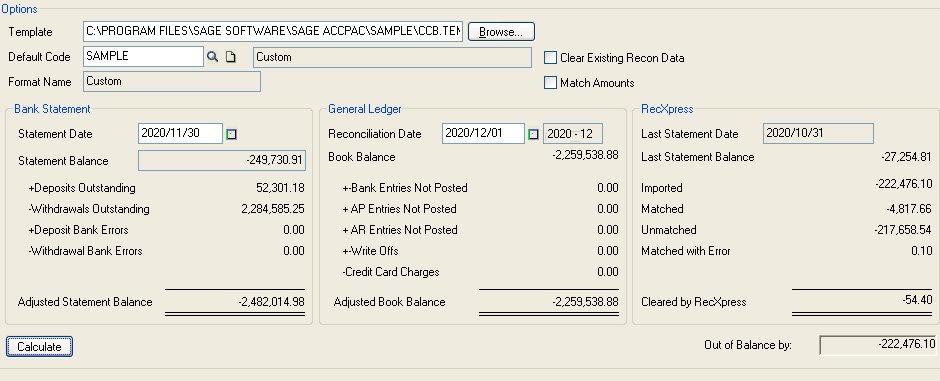Click the +AR Entries Not Posted label
Screen dimensions: 940x381
400,230
